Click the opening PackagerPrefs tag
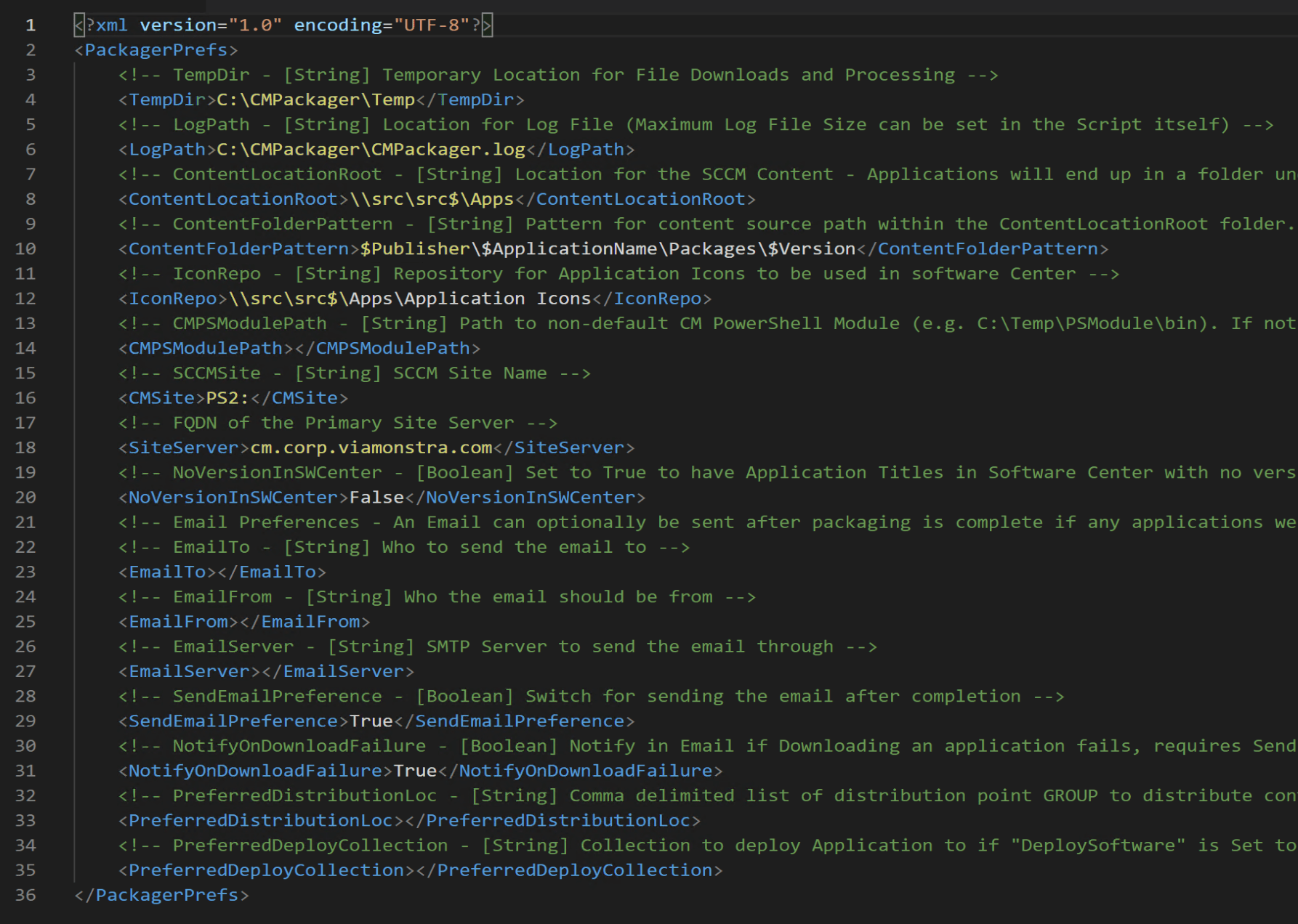 pyautogui.click(x=156, y=50)
